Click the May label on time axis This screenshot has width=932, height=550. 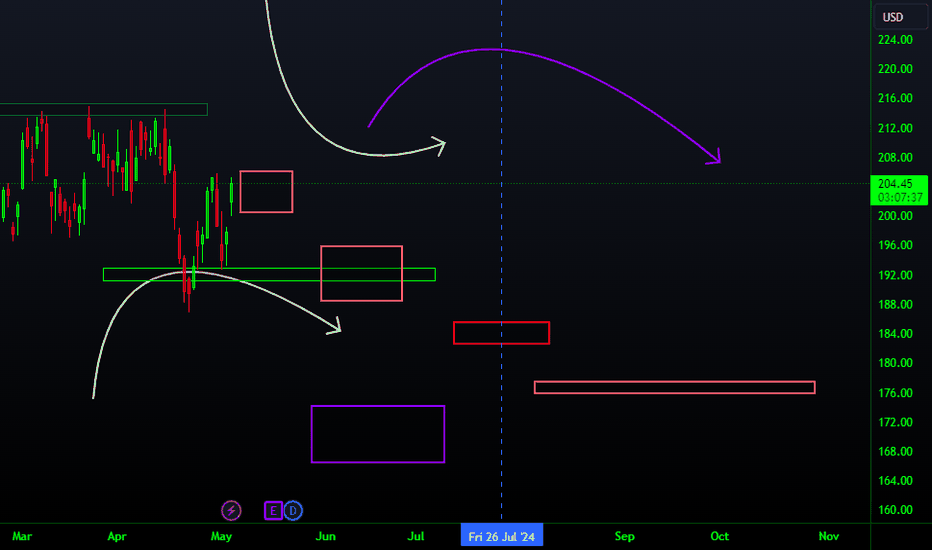point(221,536)
